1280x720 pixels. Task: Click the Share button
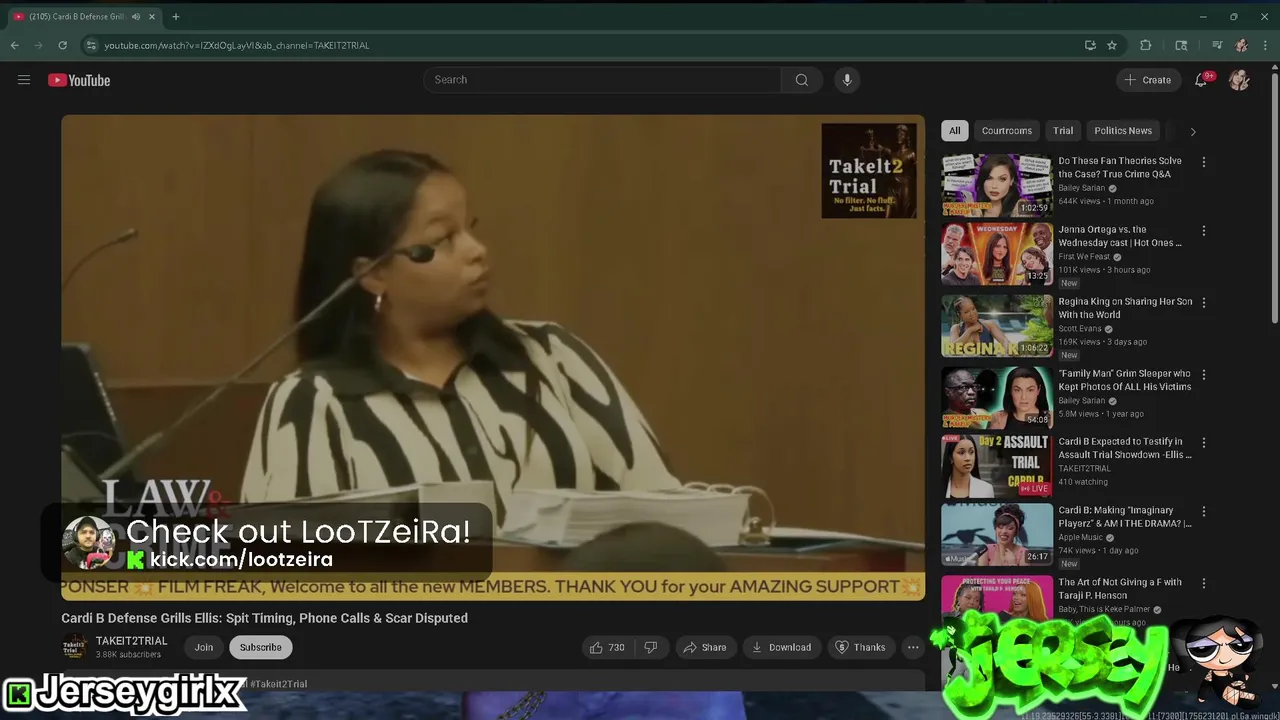705,647
